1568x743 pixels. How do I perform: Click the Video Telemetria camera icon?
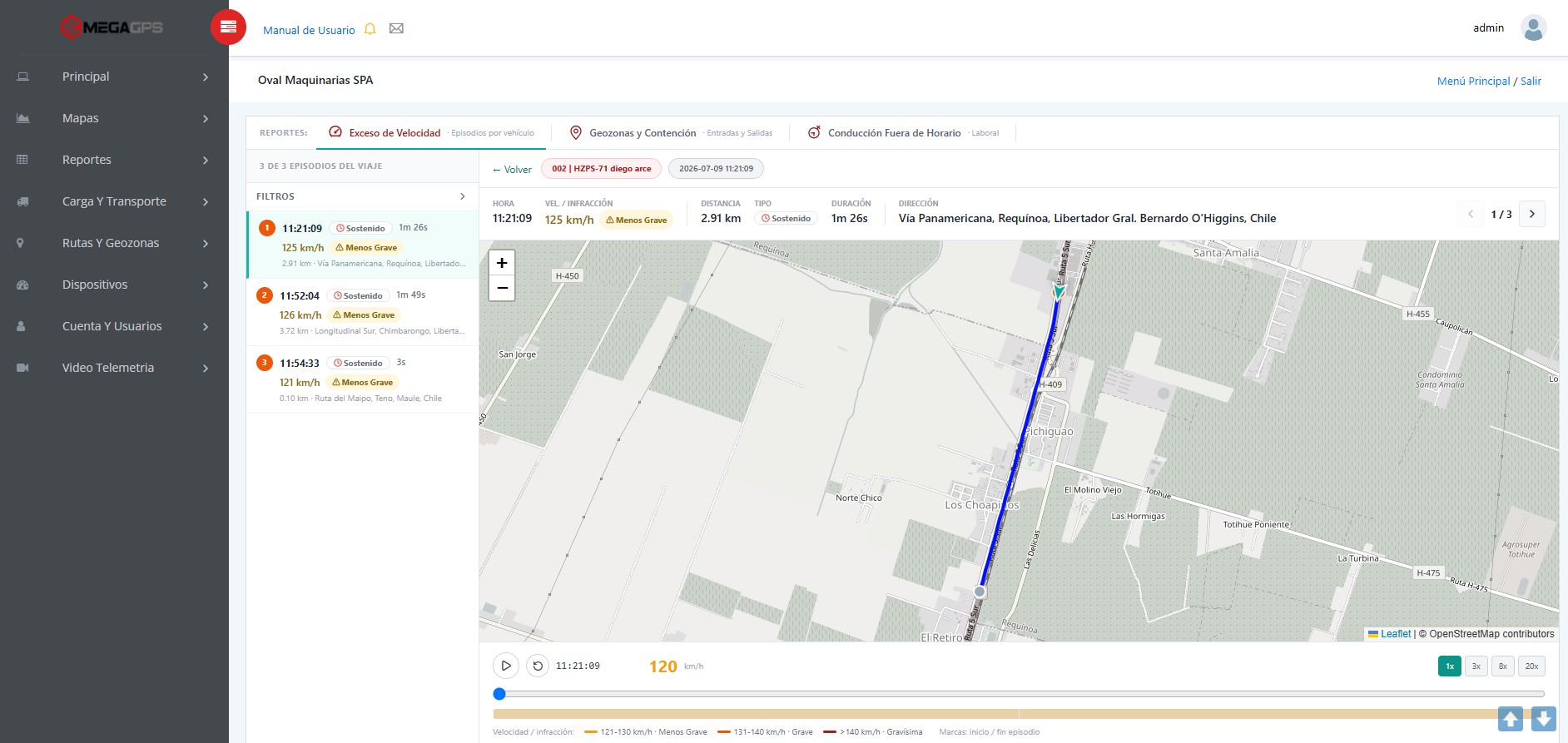tap(22, 368)
